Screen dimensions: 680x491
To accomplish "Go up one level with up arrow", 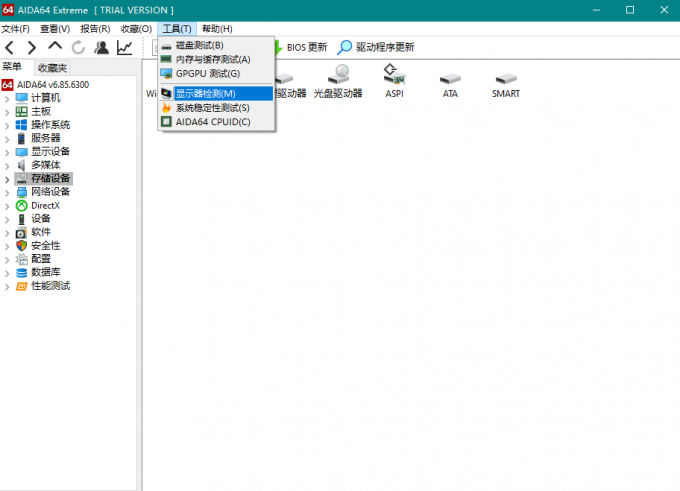I will pyautogui.click(x=55, y=47).
